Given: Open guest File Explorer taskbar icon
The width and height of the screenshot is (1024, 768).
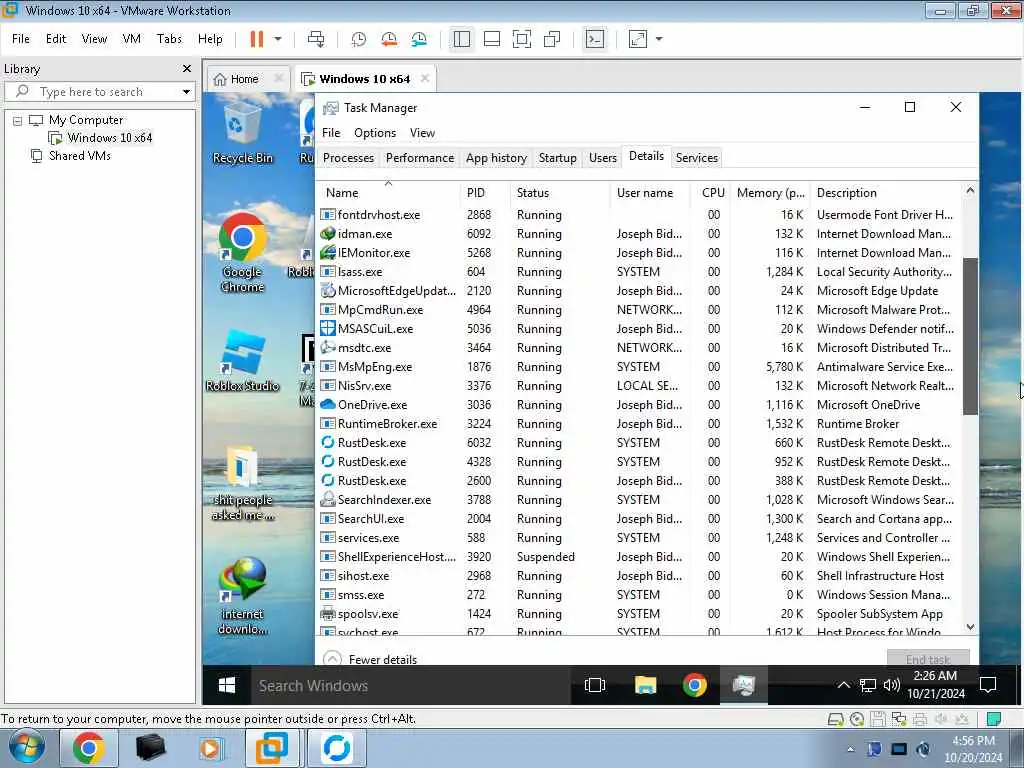Looking at the screenshot, I should pos(645,686).
